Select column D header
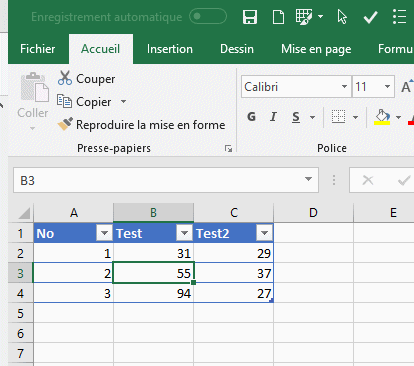Screen dimensions: 414x366 [x=313, y=213]
